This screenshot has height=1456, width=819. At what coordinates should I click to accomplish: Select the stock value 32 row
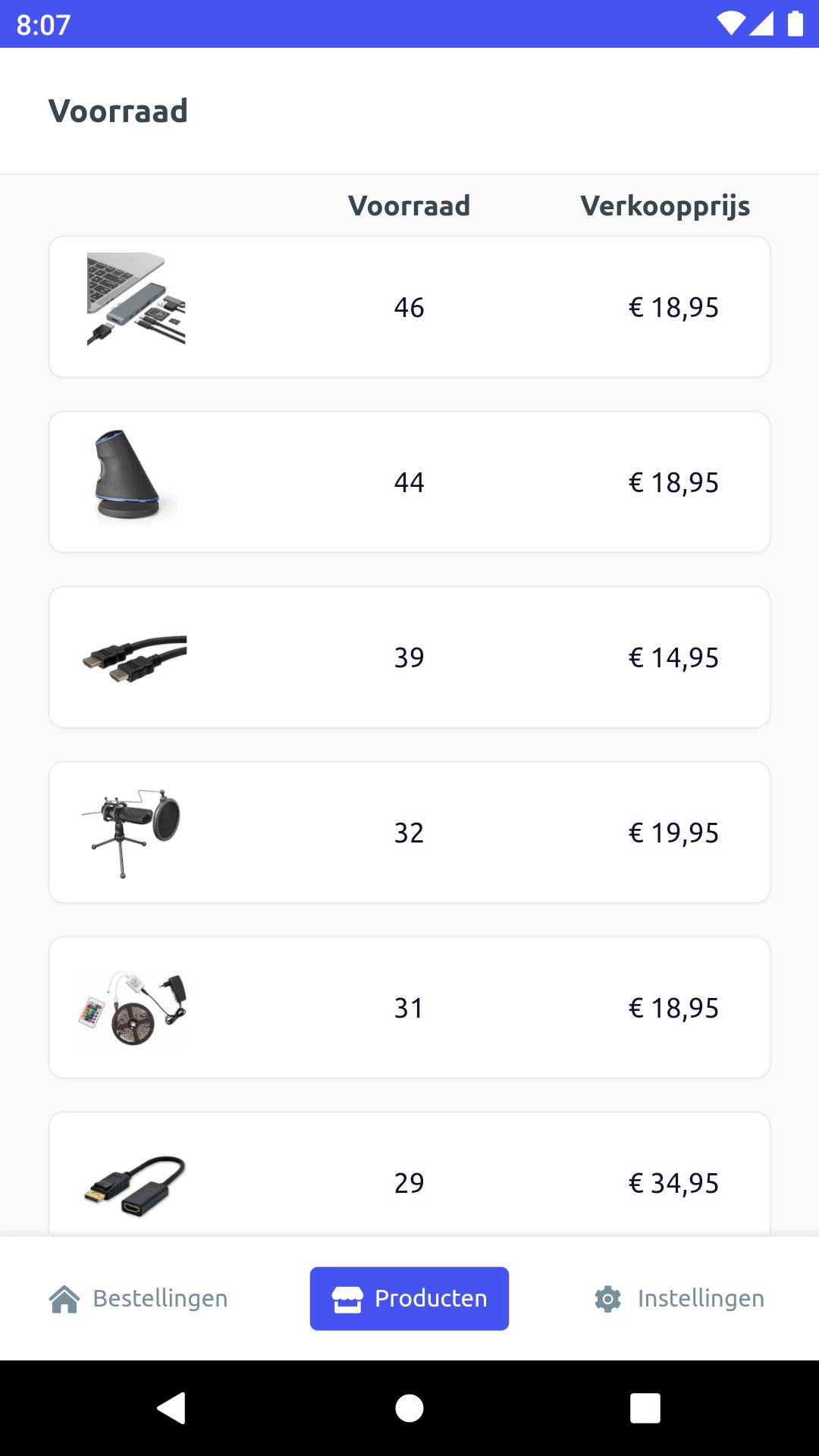pyautogui.click(x=409, y=833)
